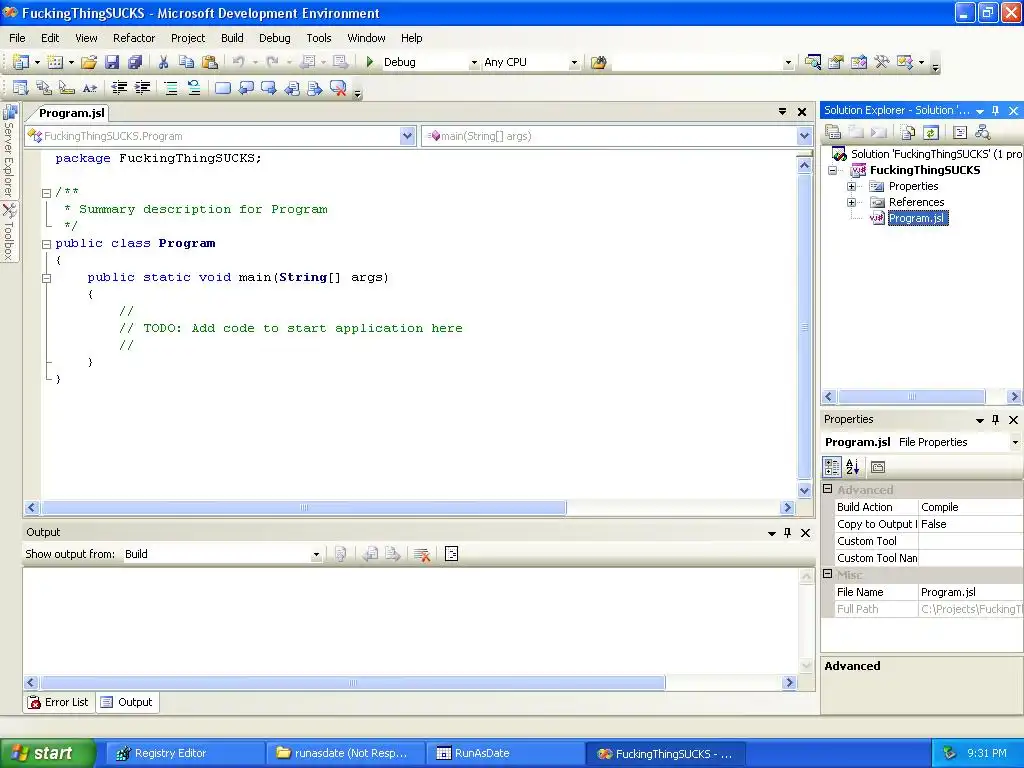Open the Refactor menu
The height and width of the screenshot is (768, 1024).
click(134, 38)
